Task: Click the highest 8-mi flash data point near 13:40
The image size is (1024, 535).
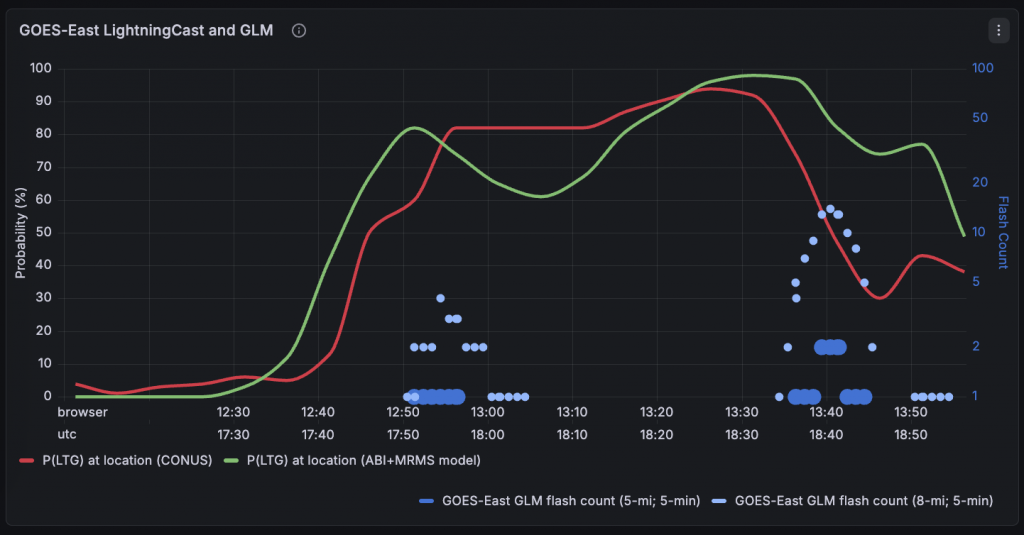Action: 830,209
